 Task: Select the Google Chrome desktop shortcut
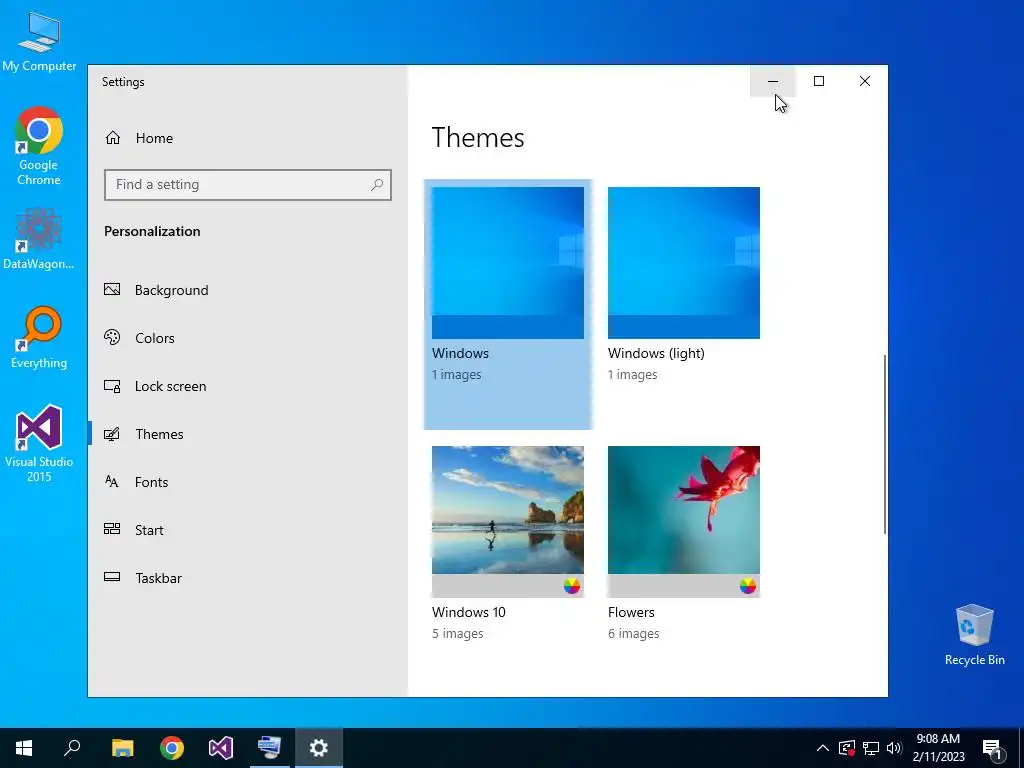click(39, 146)
